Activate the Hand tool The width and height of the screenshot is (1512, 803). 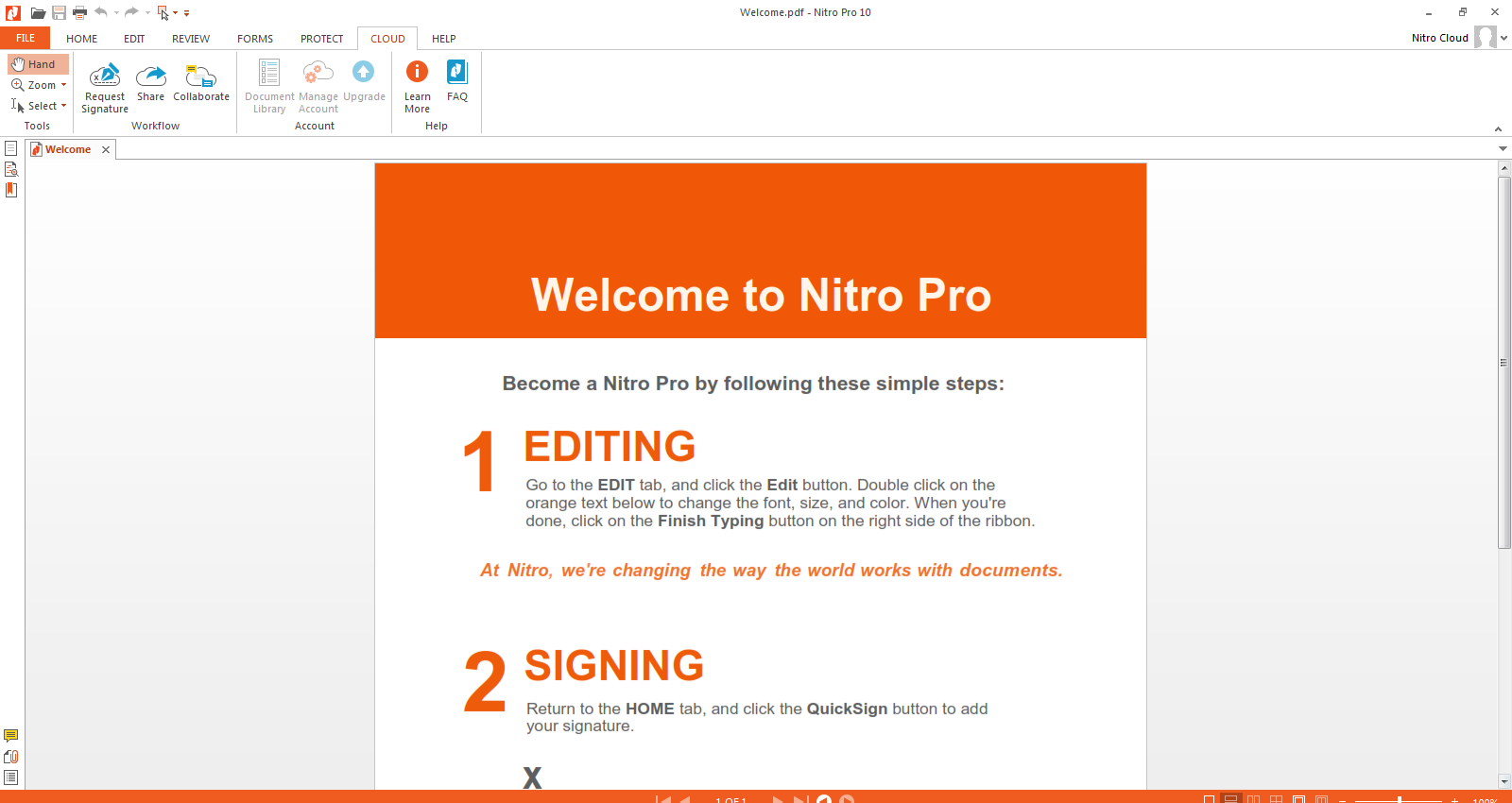39,64
